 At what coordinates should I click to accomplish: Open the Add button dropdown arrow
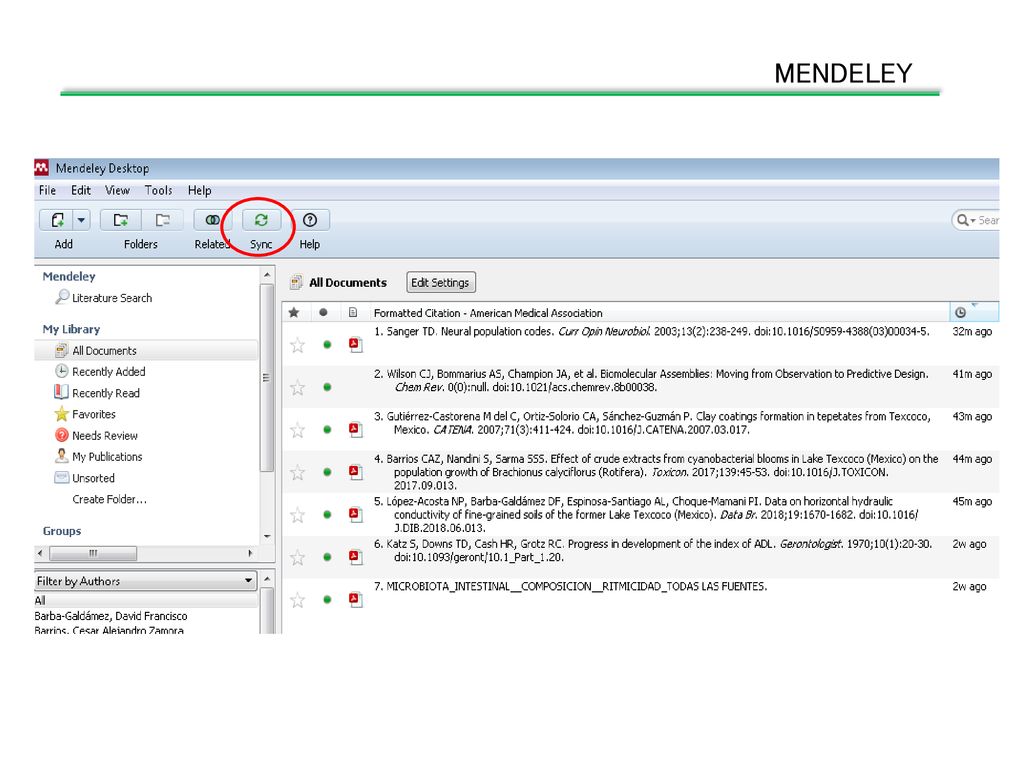(x=82, y=220)
